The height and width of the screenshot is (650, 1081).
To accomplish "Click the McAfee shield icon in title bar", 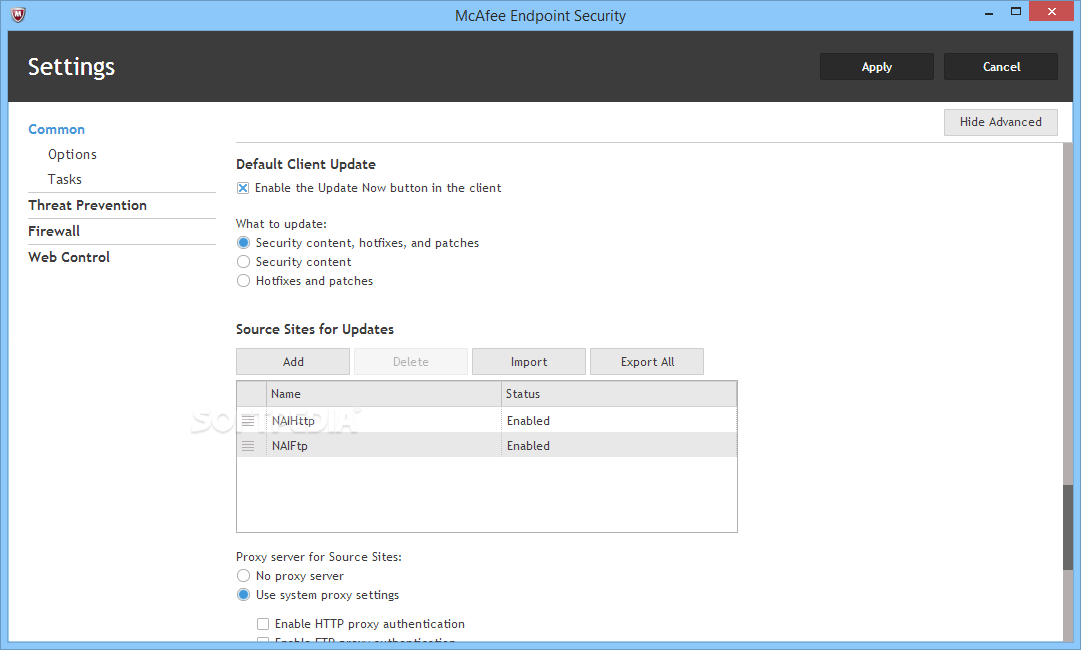I will click(x=18, y=15).
